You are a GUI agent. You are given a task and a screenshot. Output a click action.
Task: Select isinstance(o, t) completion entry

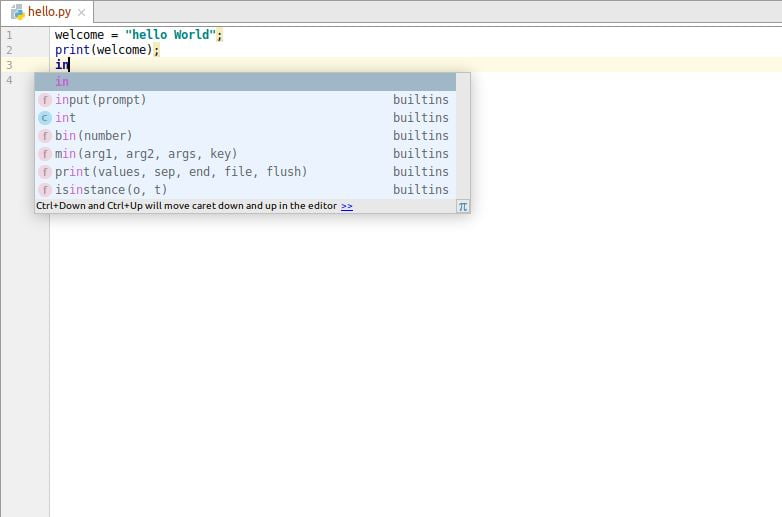[x=245, y=189]
